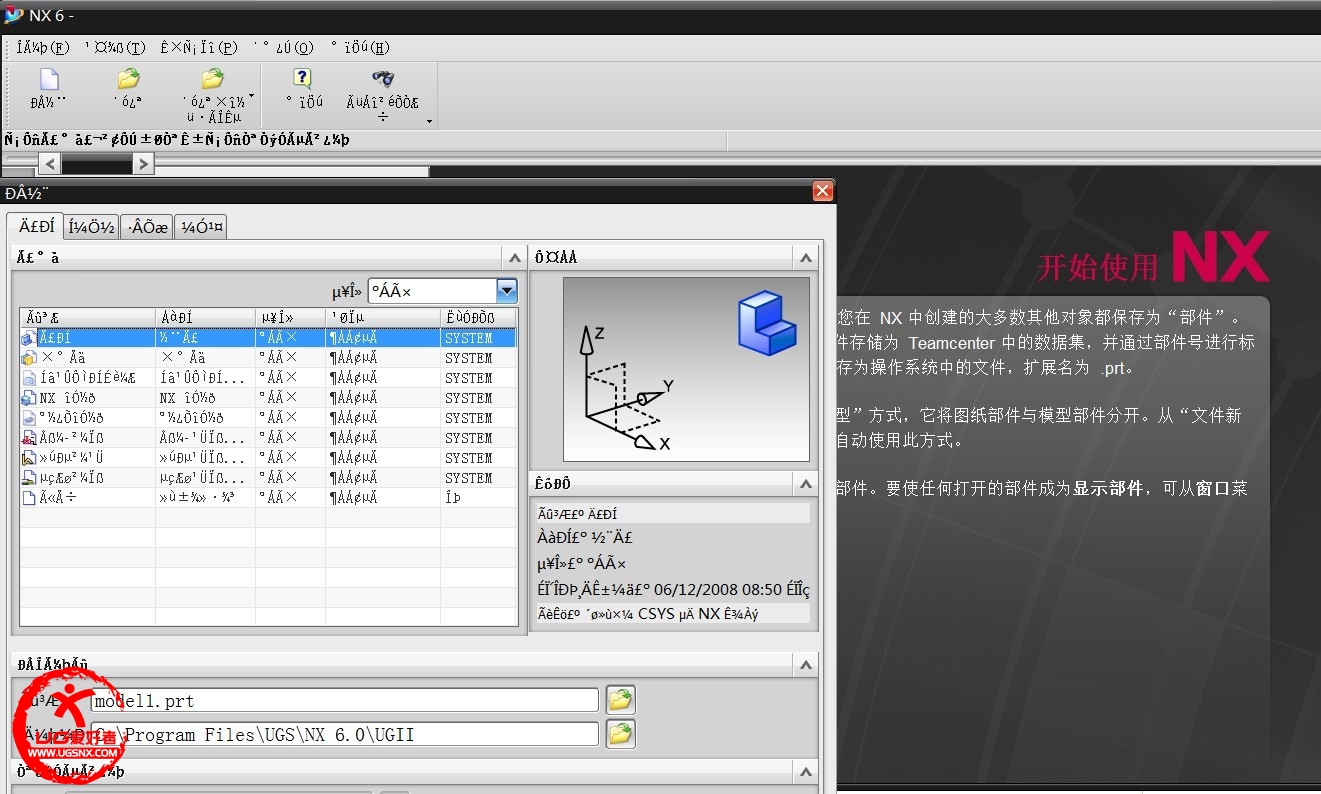Click SYSTEM owner cell in the highlighted row
1321x794 pixels.
tap(469, 338)
